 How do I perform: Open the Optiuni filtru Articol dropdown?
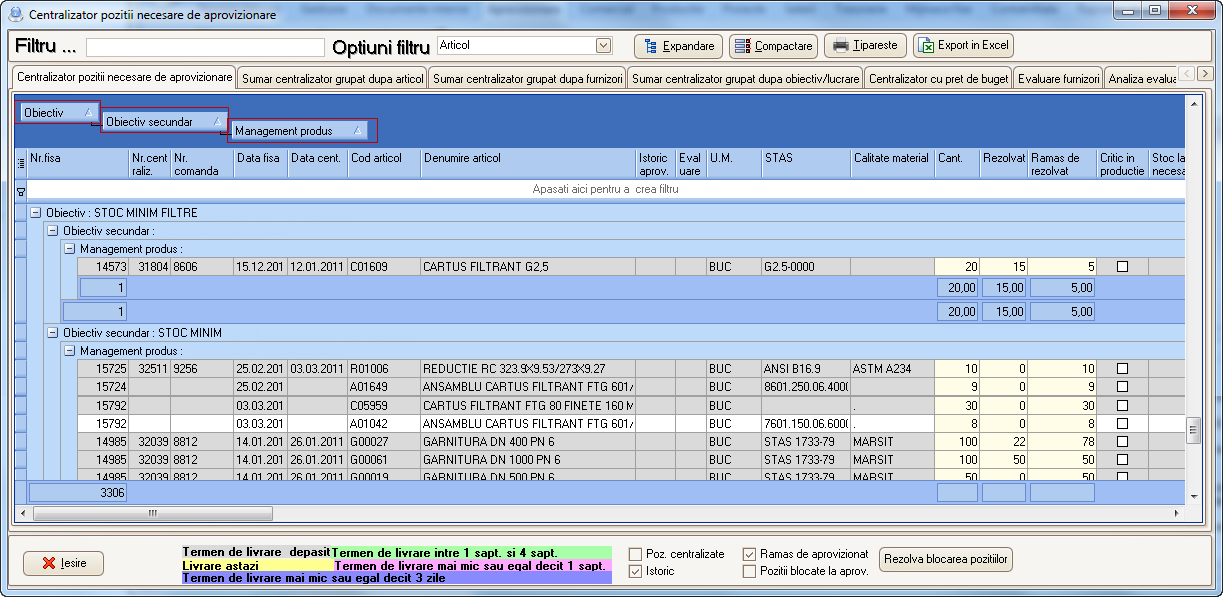tap(603, 45)
